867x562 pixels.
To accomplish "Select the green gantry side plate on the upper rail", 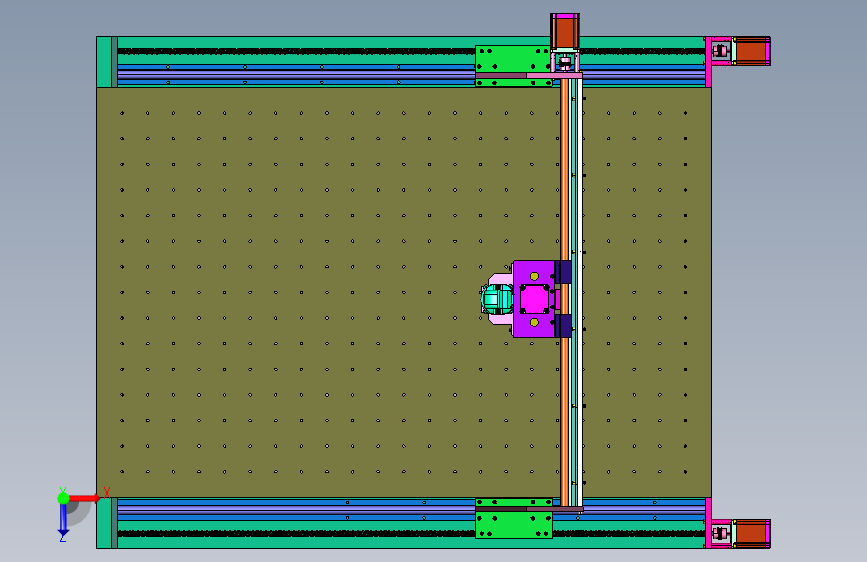I will pyautogui.click(x=513, y=59).
